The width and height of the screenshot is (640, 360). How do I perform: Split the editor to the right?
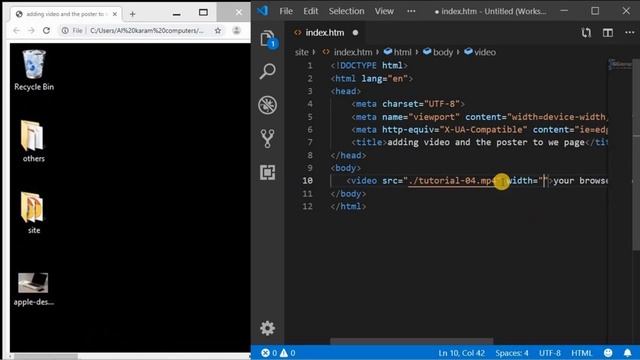coord(608,33)
